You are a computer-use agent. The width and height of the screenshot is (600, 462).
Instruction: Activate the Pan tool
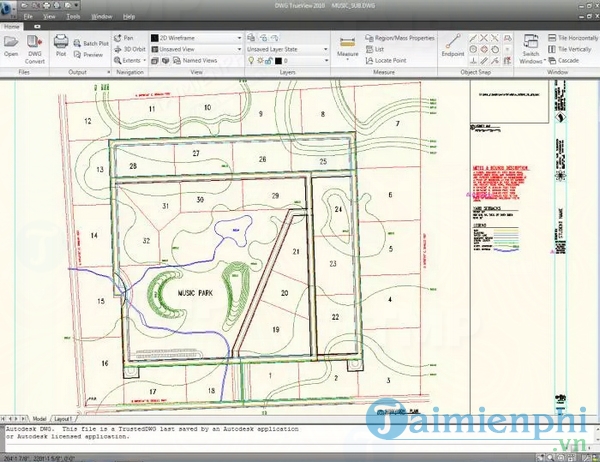coord(124,38)
